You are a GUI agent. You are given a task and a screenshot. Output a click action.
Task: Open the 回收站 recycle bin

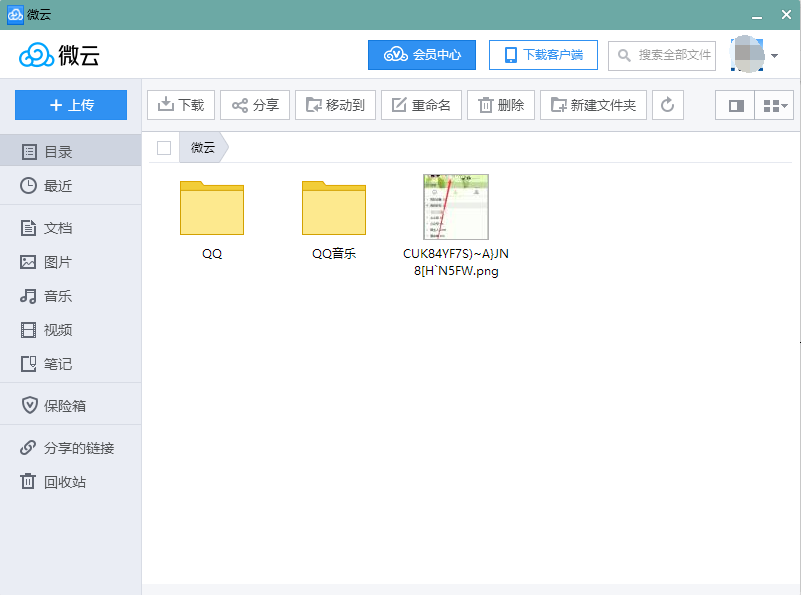(x=64, y=482)
